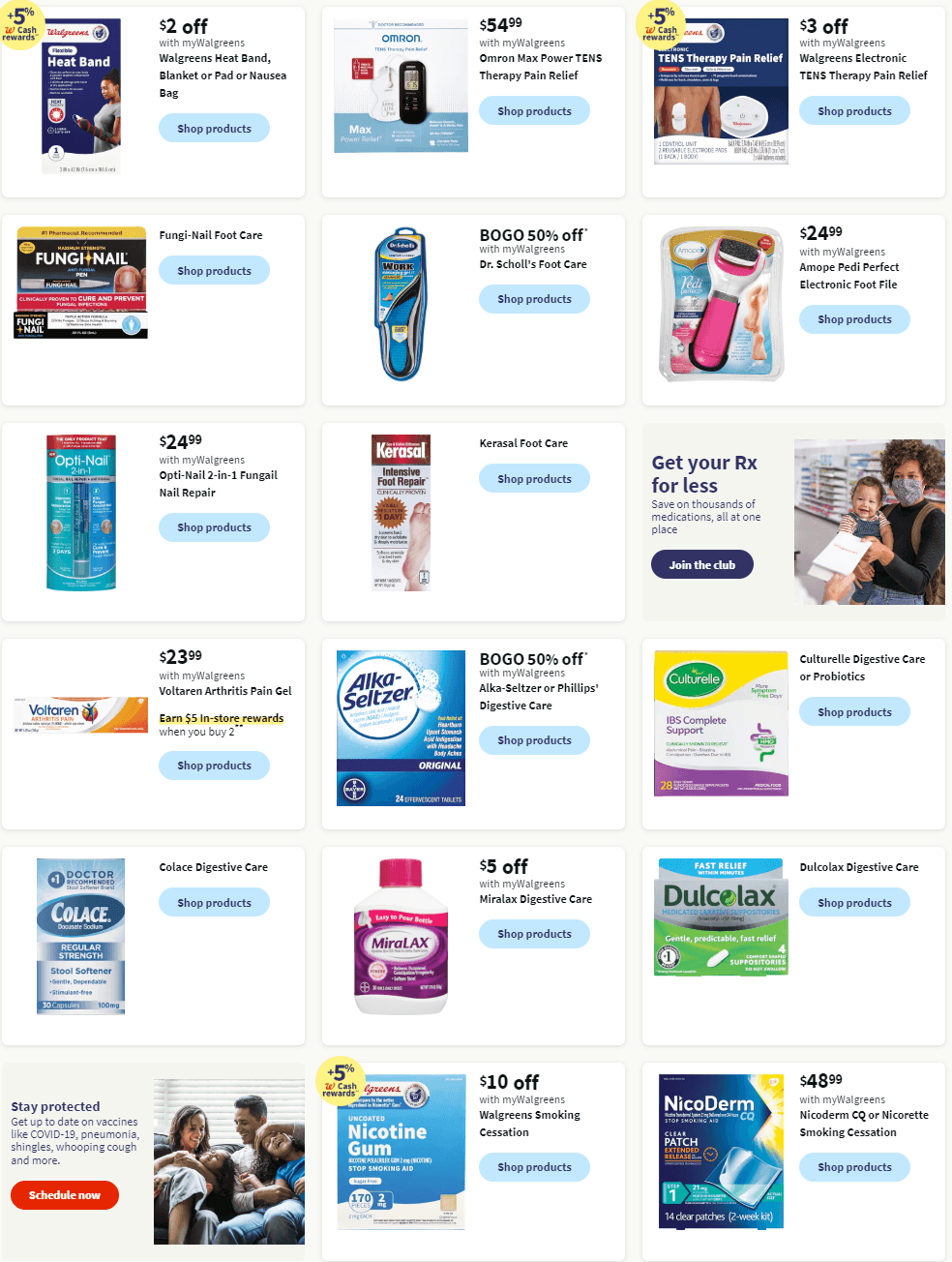Click the Fungi-Nail product thumbnail
This screenshot has width=952, height=1262.
tap(81, 284)
